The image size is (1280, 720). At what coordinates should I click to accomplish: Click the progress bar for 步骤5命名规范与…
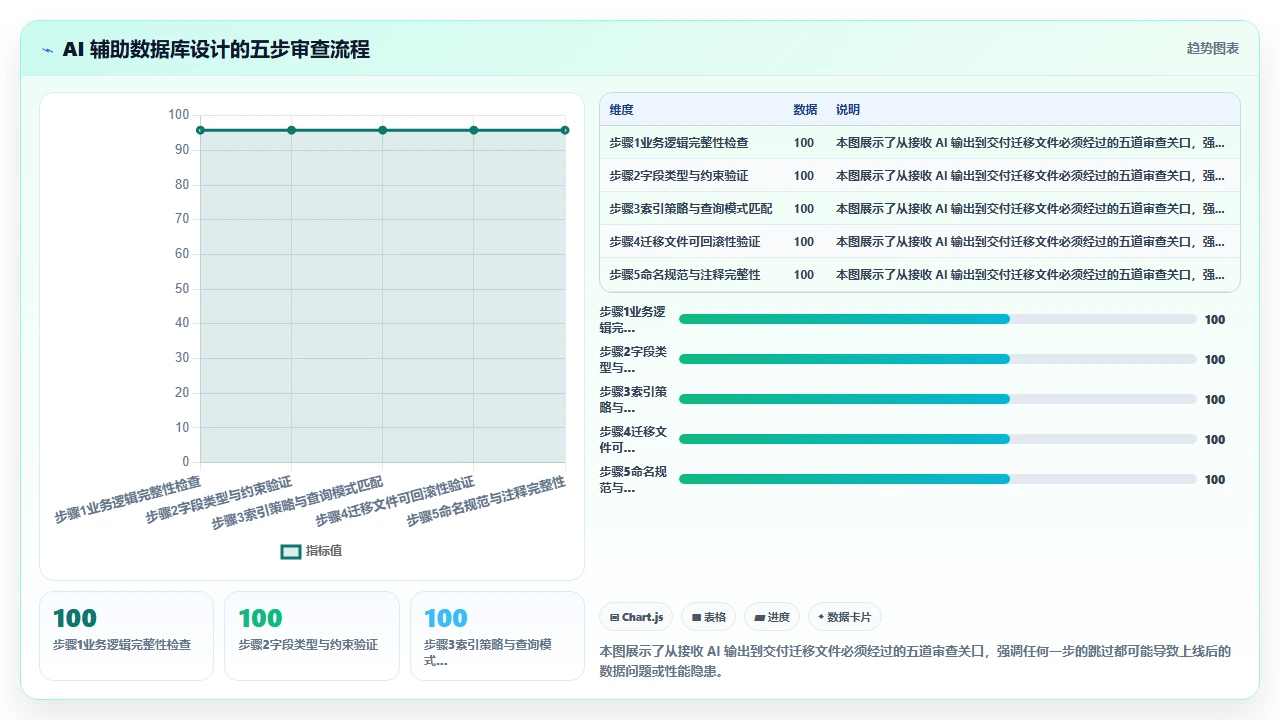click(938, 479)
